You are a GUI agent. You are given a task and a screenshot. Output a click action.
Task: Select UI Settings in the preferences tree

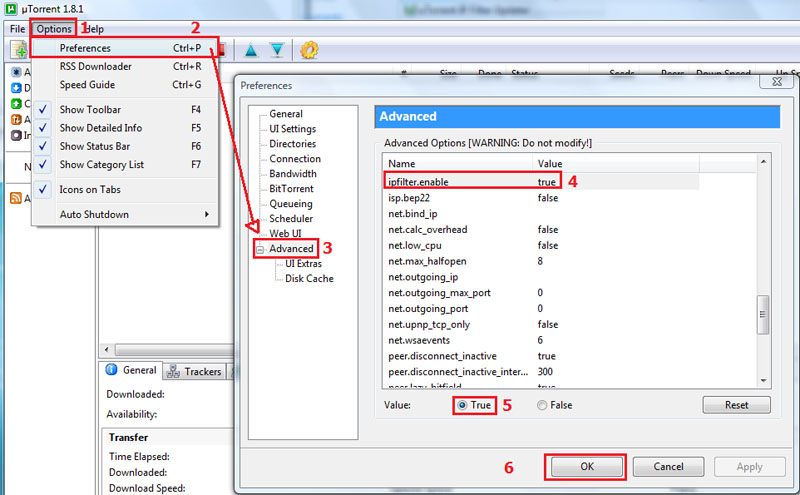tap(292, 129)
